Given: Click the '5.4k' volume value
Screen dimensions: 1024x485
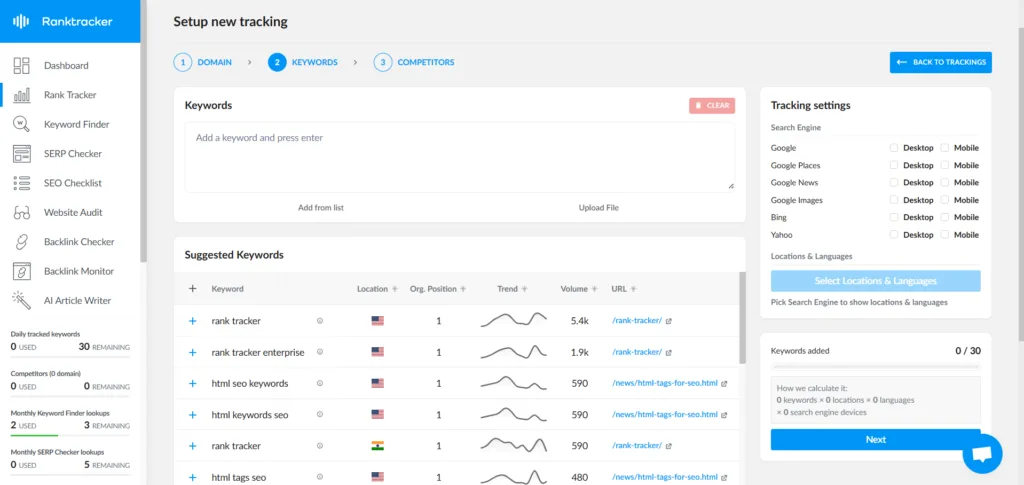Looking at the screenshot, I should (x=580, y=321).
